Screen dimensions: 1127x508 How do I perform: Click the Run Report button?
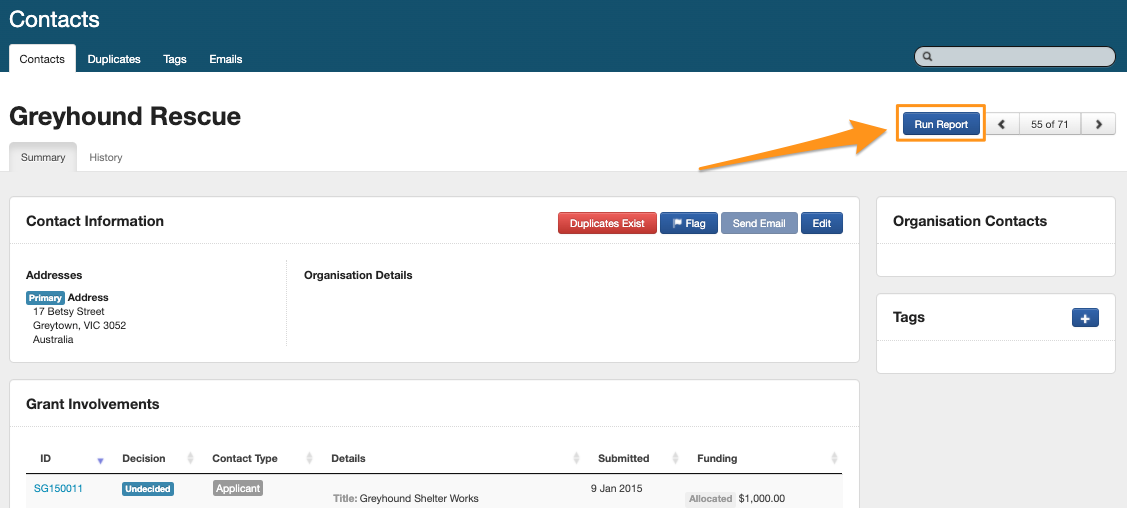941,124
